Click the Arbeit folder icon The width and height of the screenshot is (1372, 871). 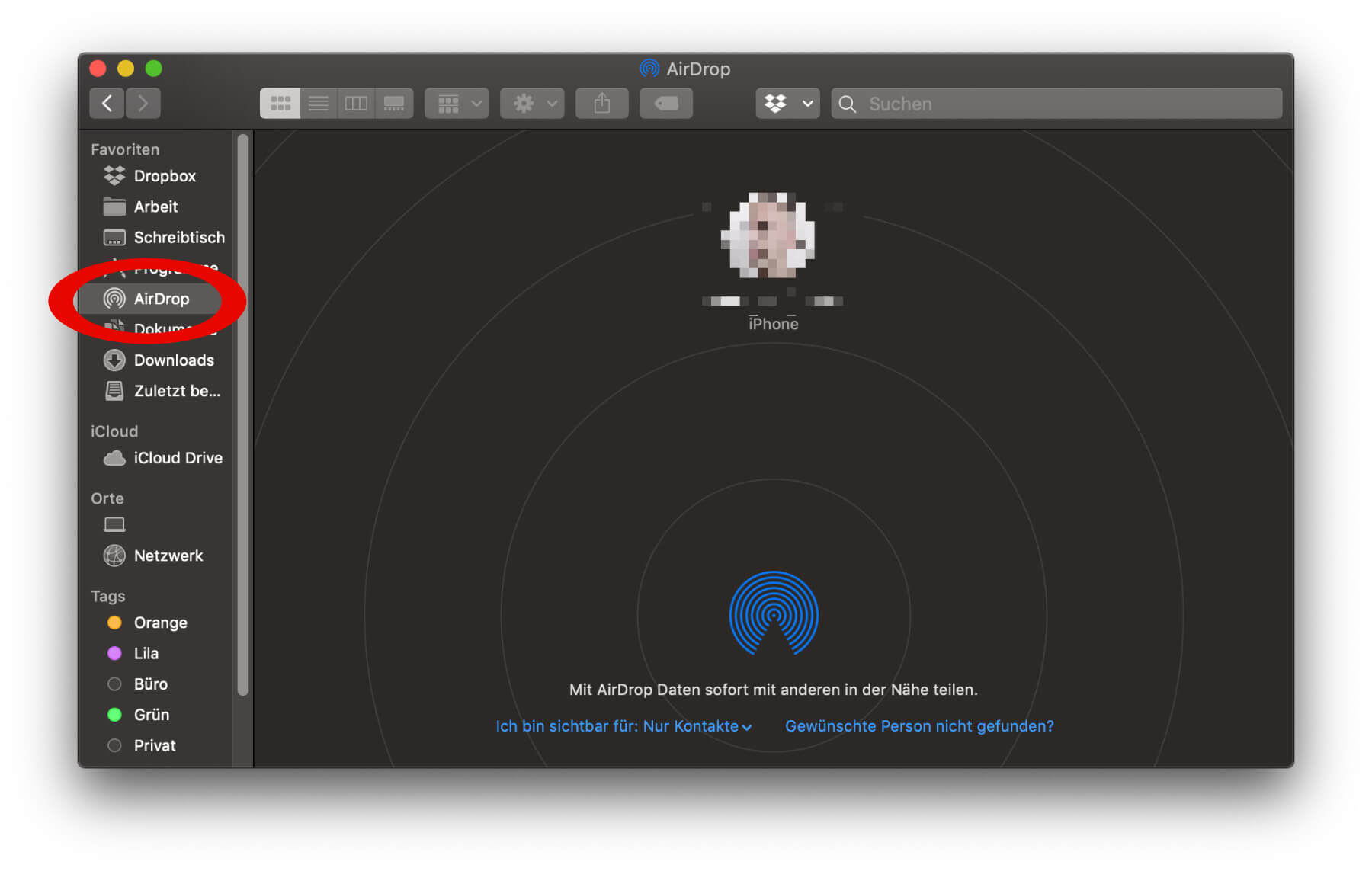[x=114, y=207]
